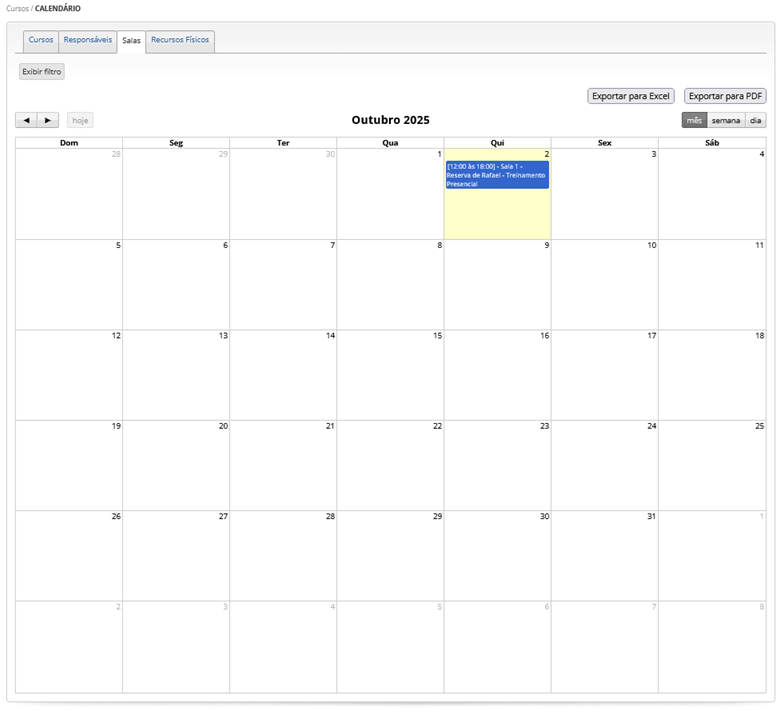Image resolution: width=783 pixels, height=711 pixels.
Task: Open the Recursos Físicos tab
Action: point(180,40)
